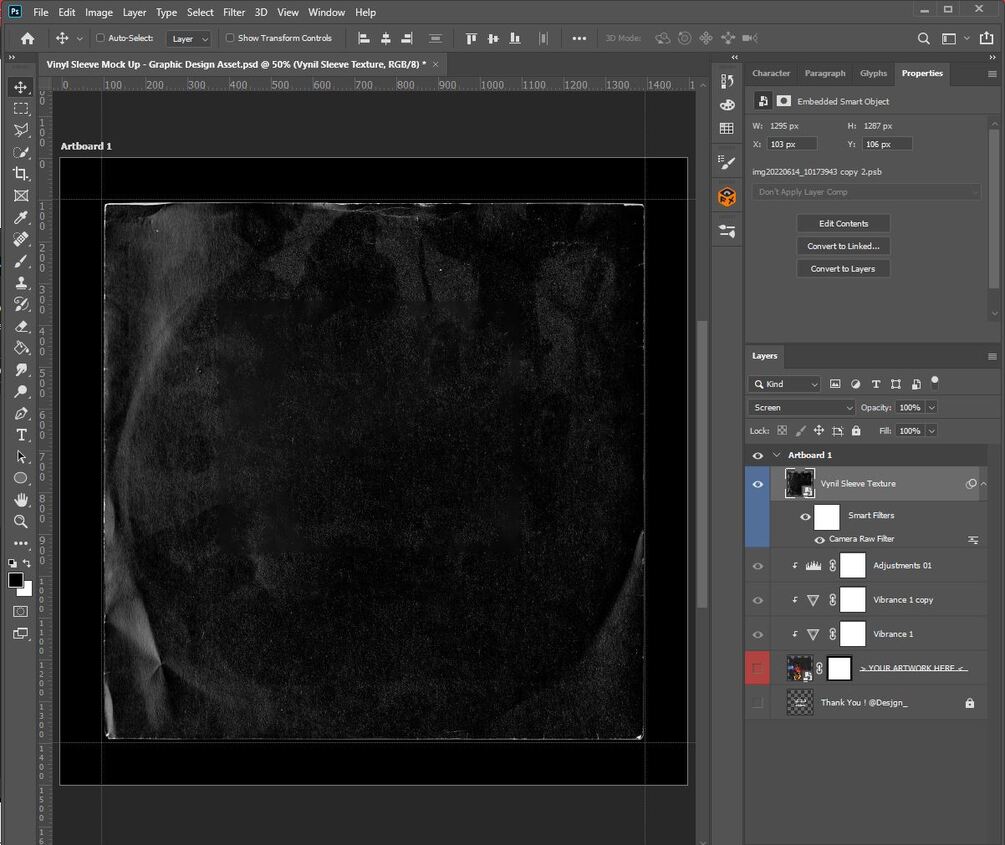Open the Auto-Select Layer dropdown
The height and width of the screenshot is (845, 1005).
(x=188, y=38)
